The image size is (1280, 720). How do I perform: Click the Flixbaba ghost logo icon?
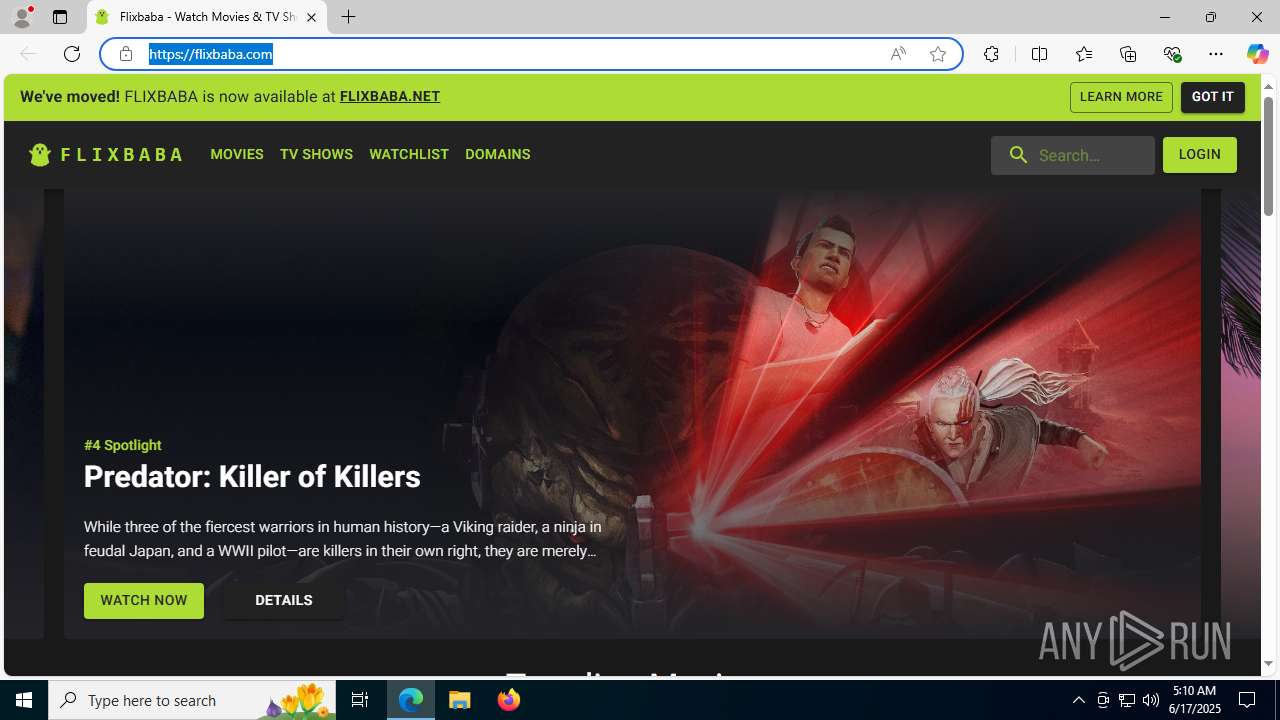(40, 154)
